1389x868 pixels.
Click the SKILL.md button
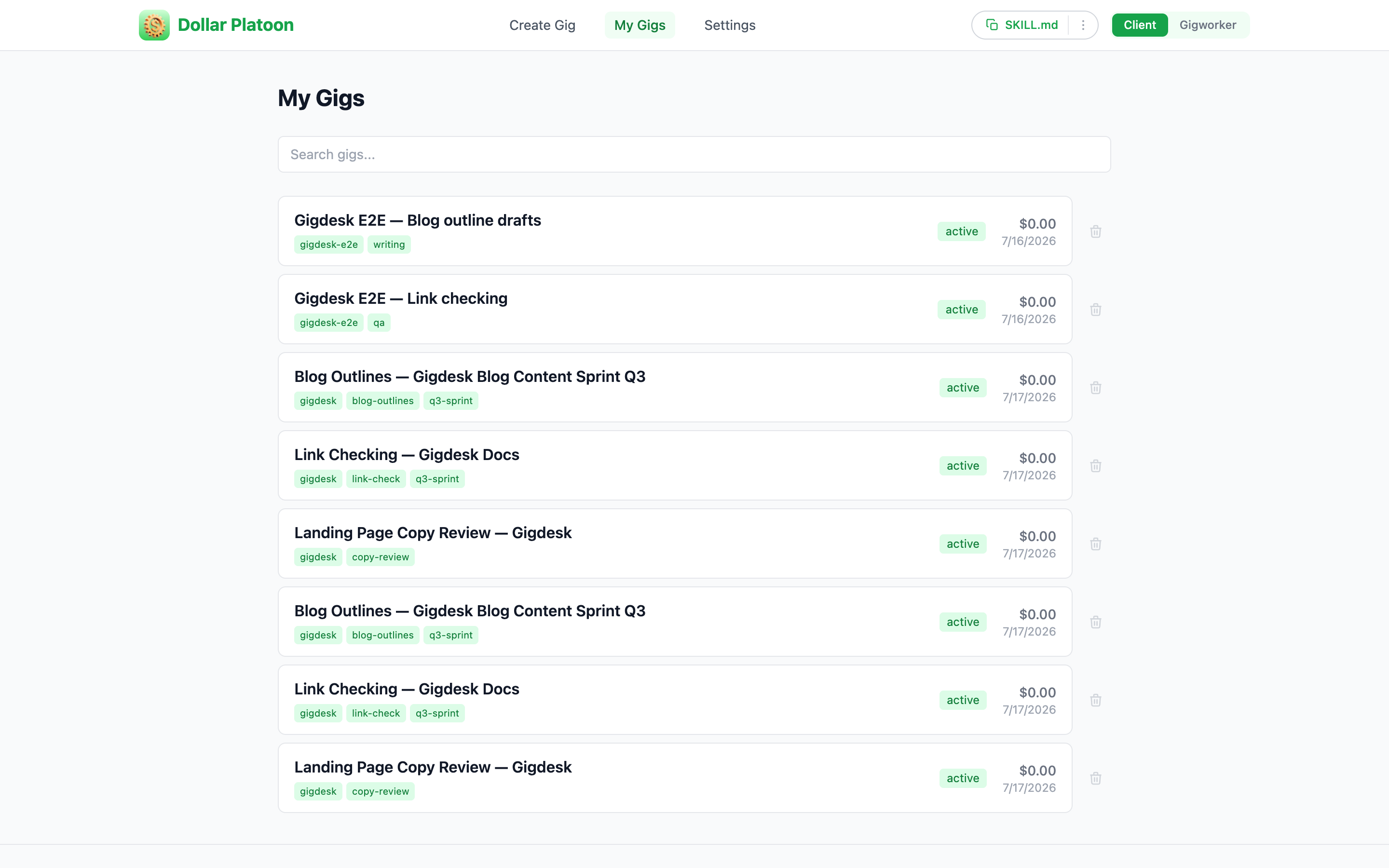click(x=1021, y=25)
